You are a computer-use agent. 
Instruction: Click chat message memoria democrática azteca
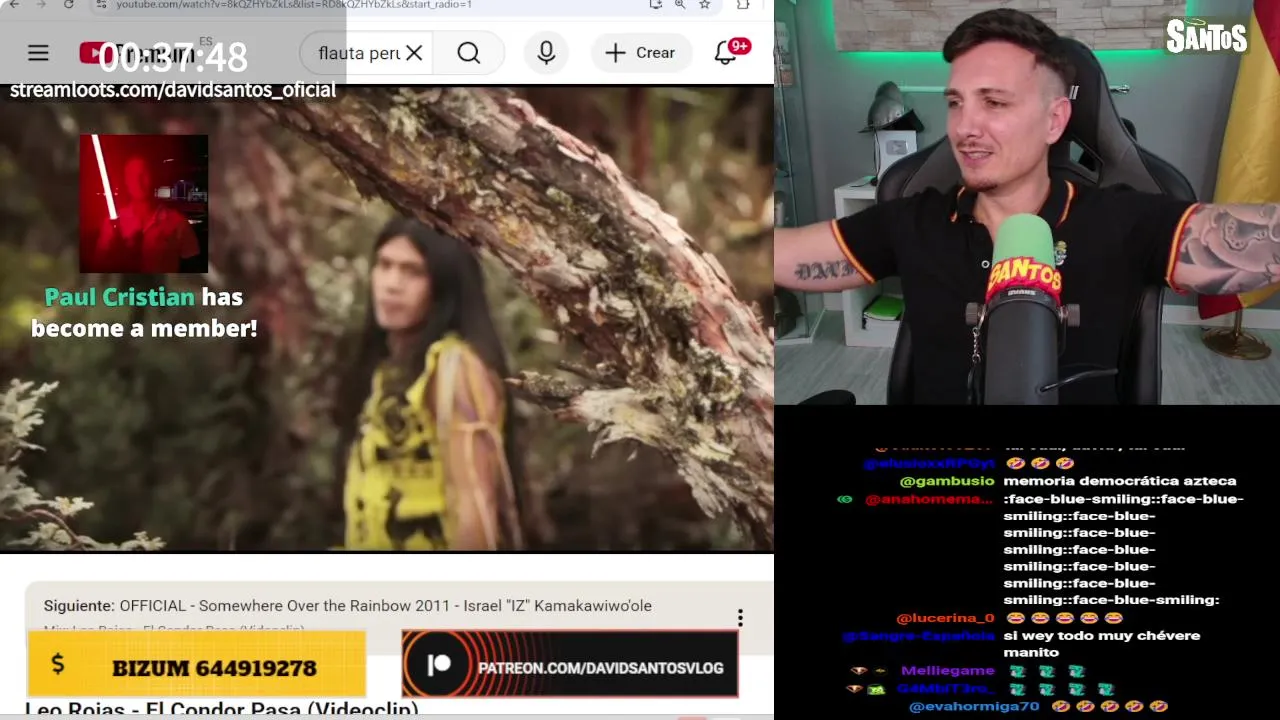click(x=1120, y=481)
